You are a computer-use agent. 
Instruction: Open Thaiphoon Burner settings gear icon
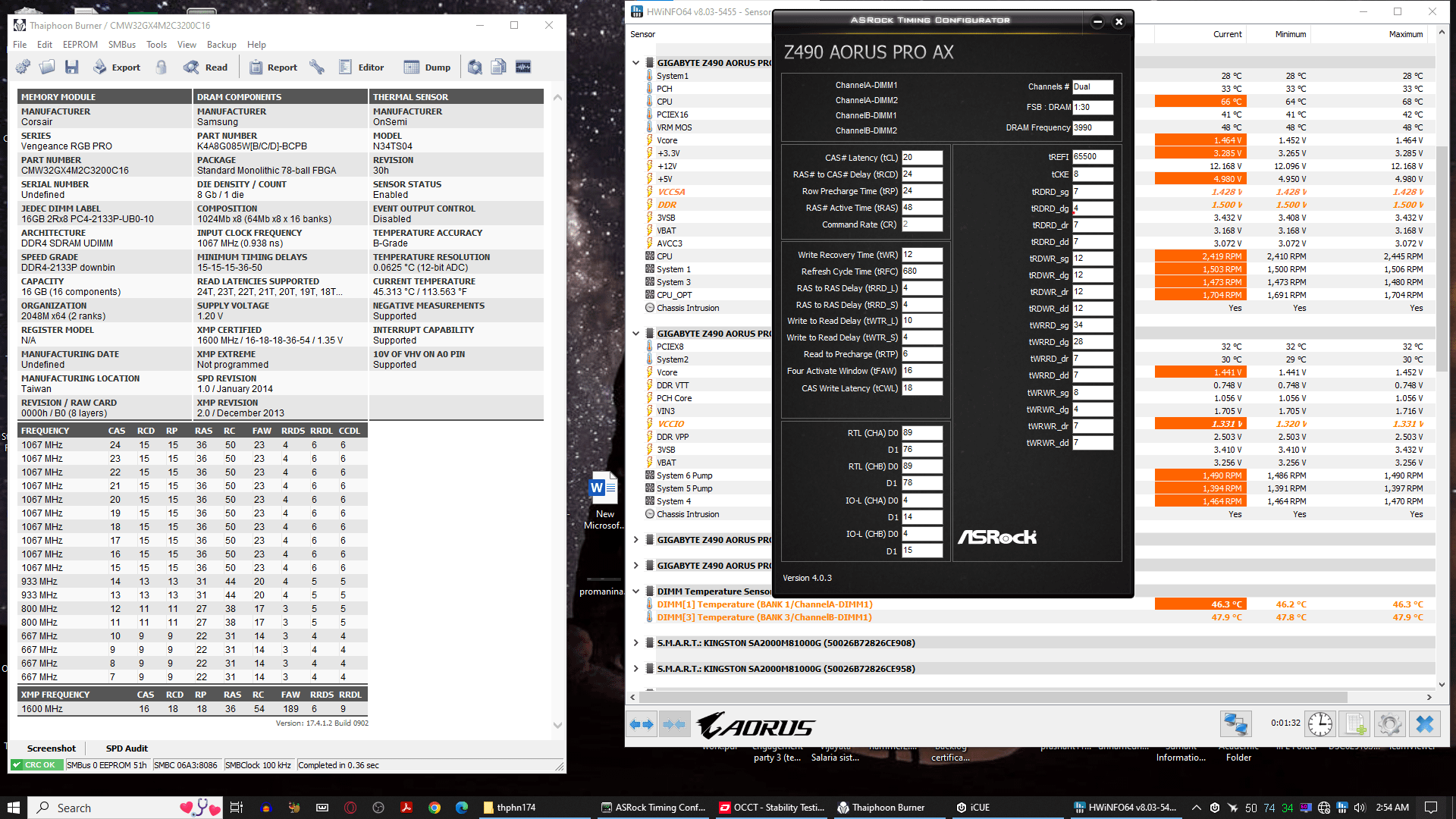click(x=23, y=67)
